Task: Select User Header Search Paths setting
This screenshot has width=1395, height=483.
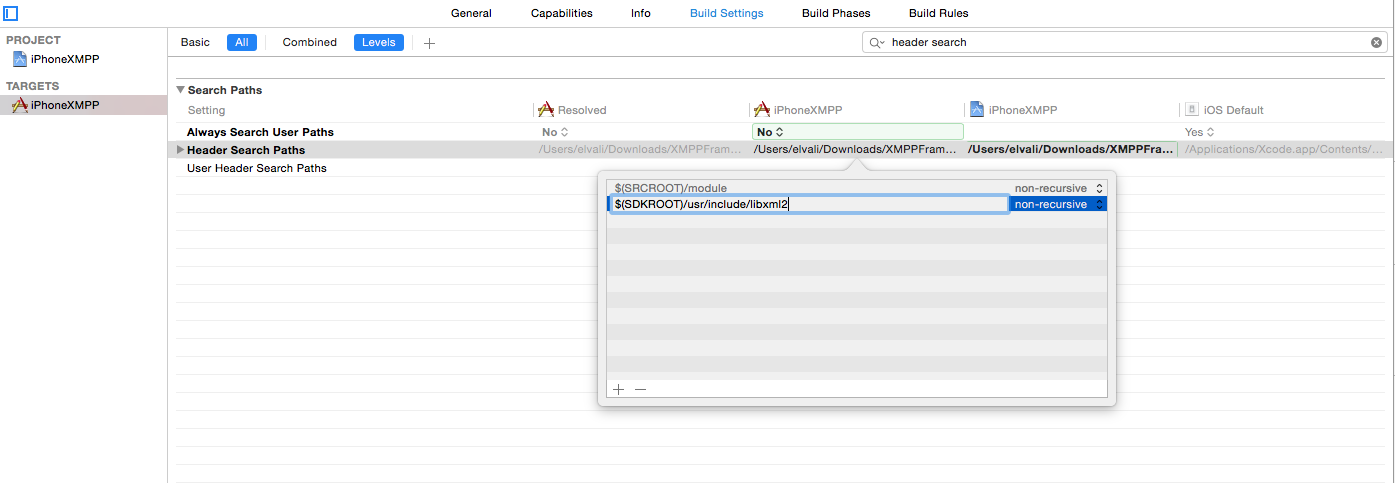Action: [257, 168]
